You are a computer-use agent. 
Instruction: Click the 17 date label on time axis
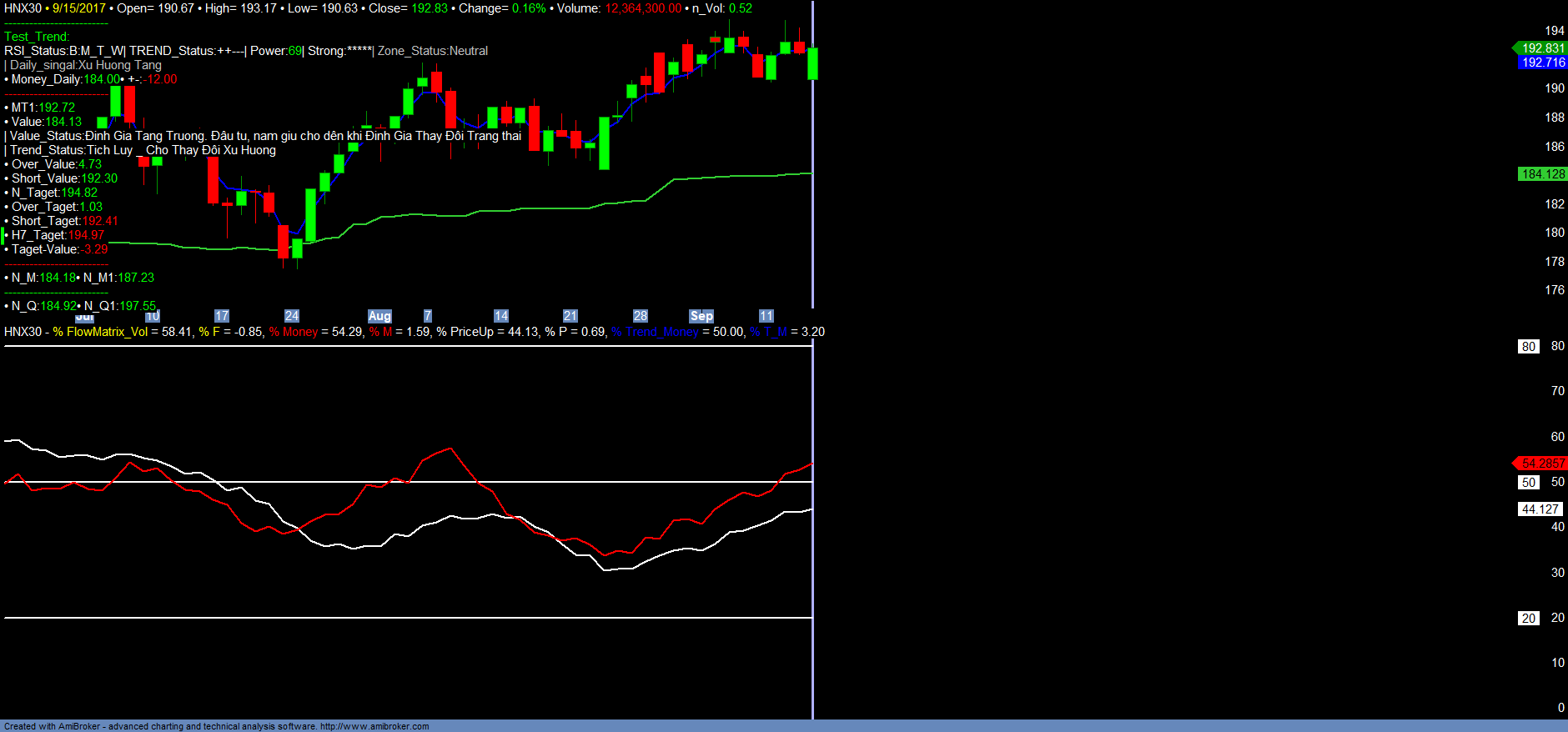[221, 316]
